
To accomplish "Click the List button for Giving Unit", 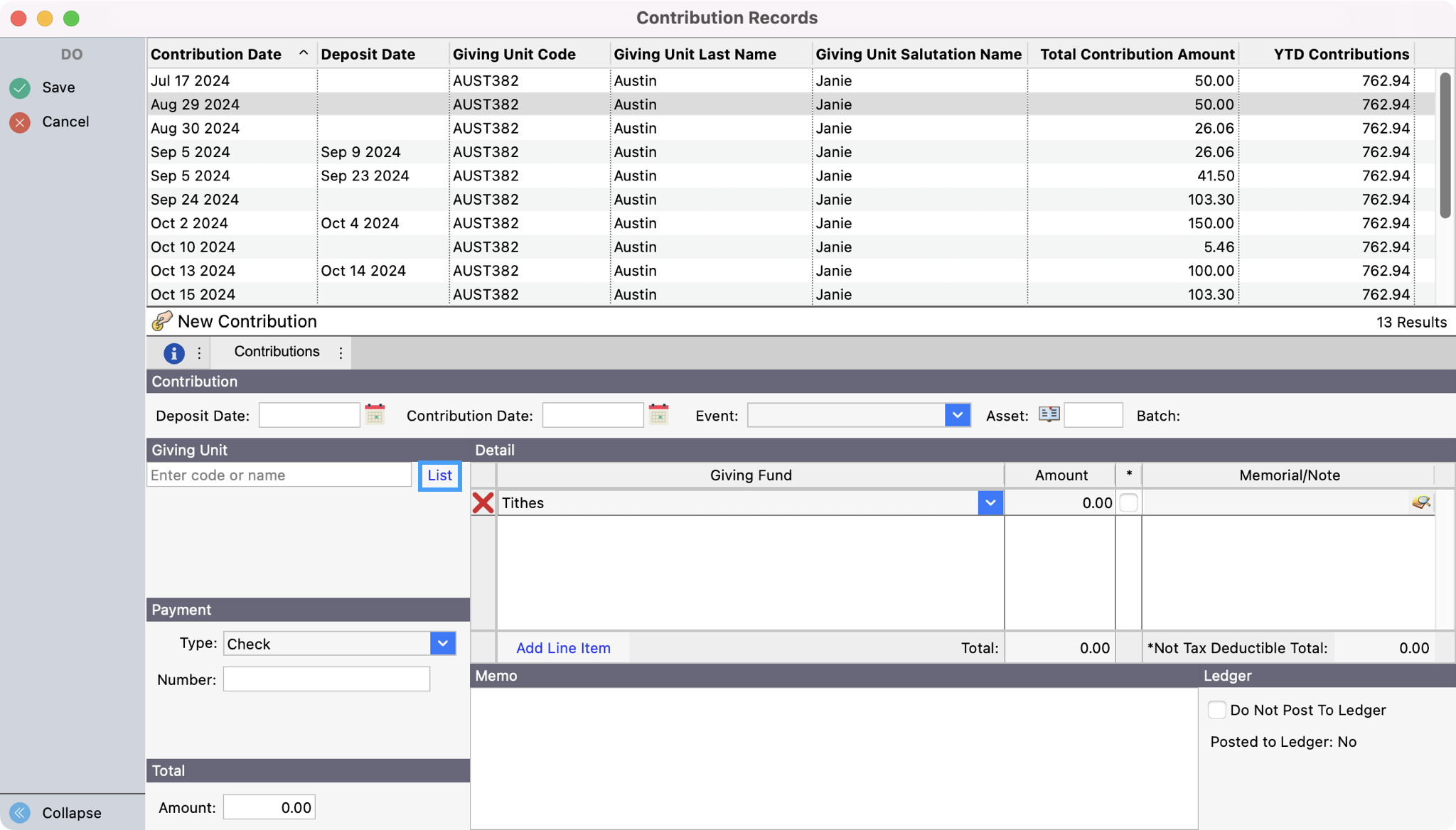I will click(439, 475).
